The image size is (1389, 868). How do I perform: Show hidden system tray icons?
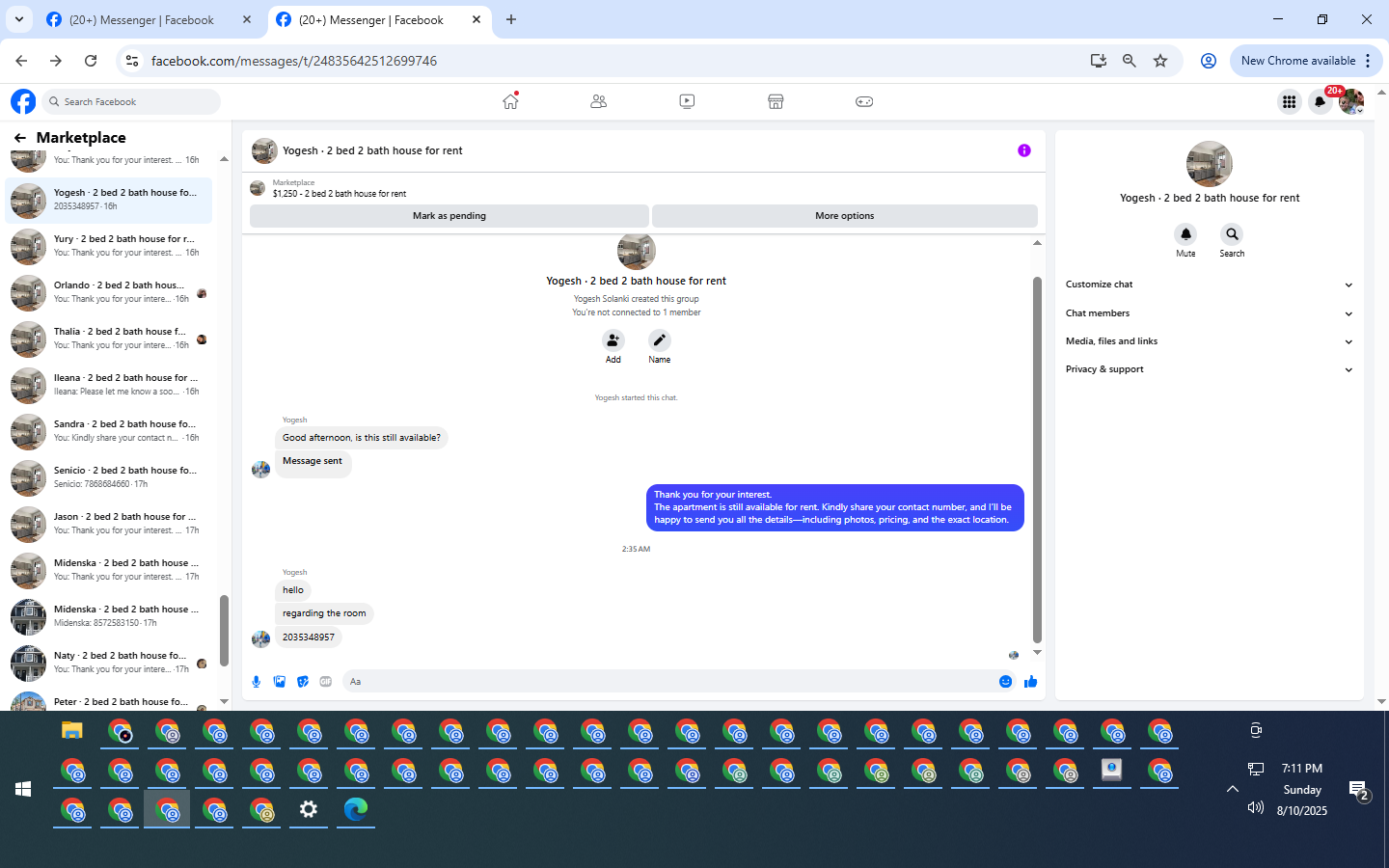pyautogui.click(x=1232, y=789)
